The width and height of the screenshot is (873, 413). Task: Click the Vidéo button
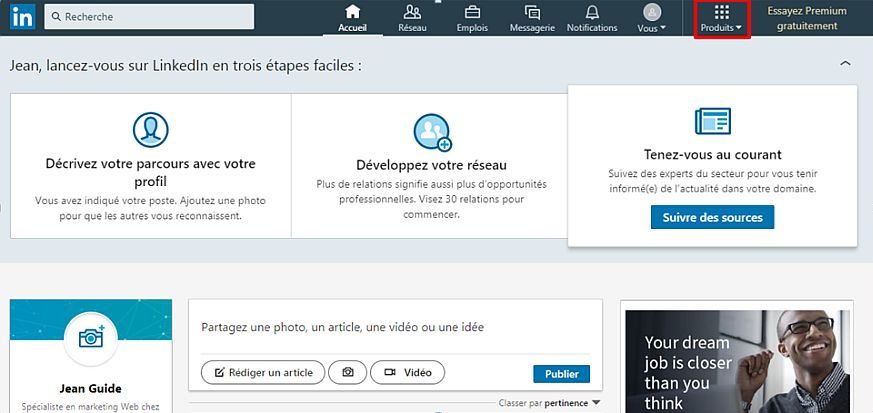click(408, 372)
